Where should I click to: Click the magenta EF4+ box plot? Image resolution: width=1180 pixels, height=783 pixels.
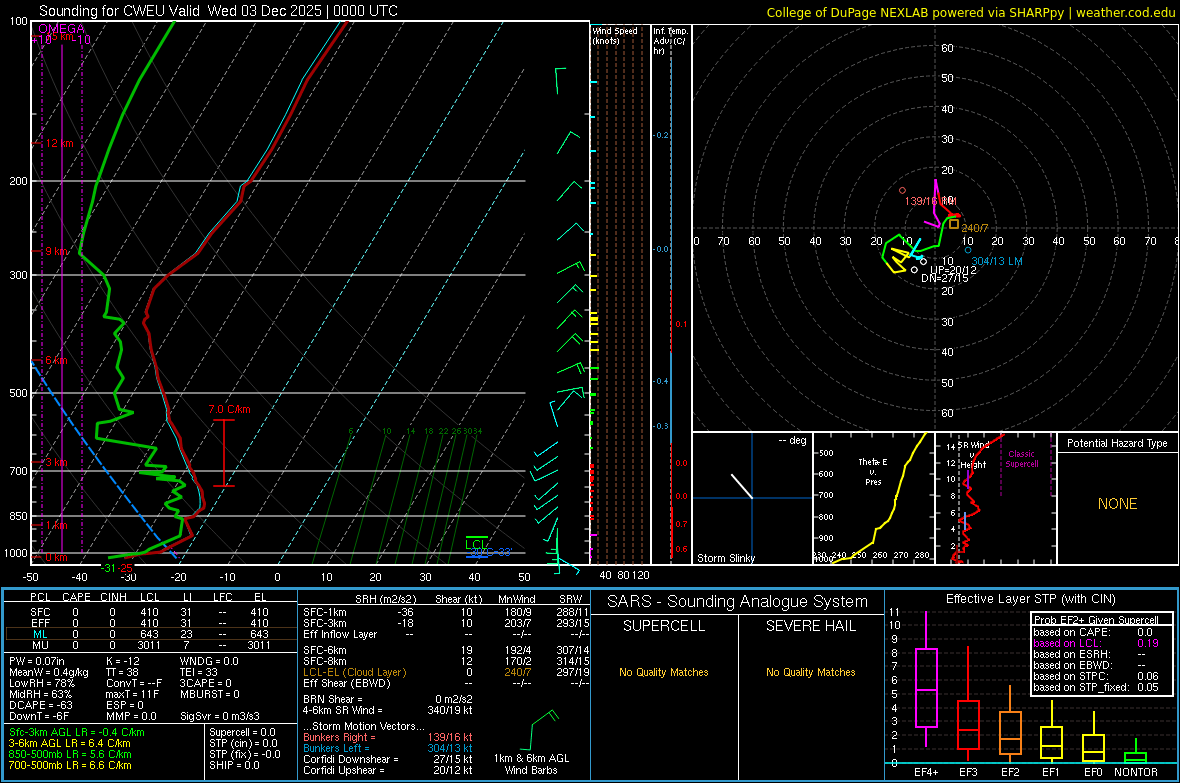[926, 679]
